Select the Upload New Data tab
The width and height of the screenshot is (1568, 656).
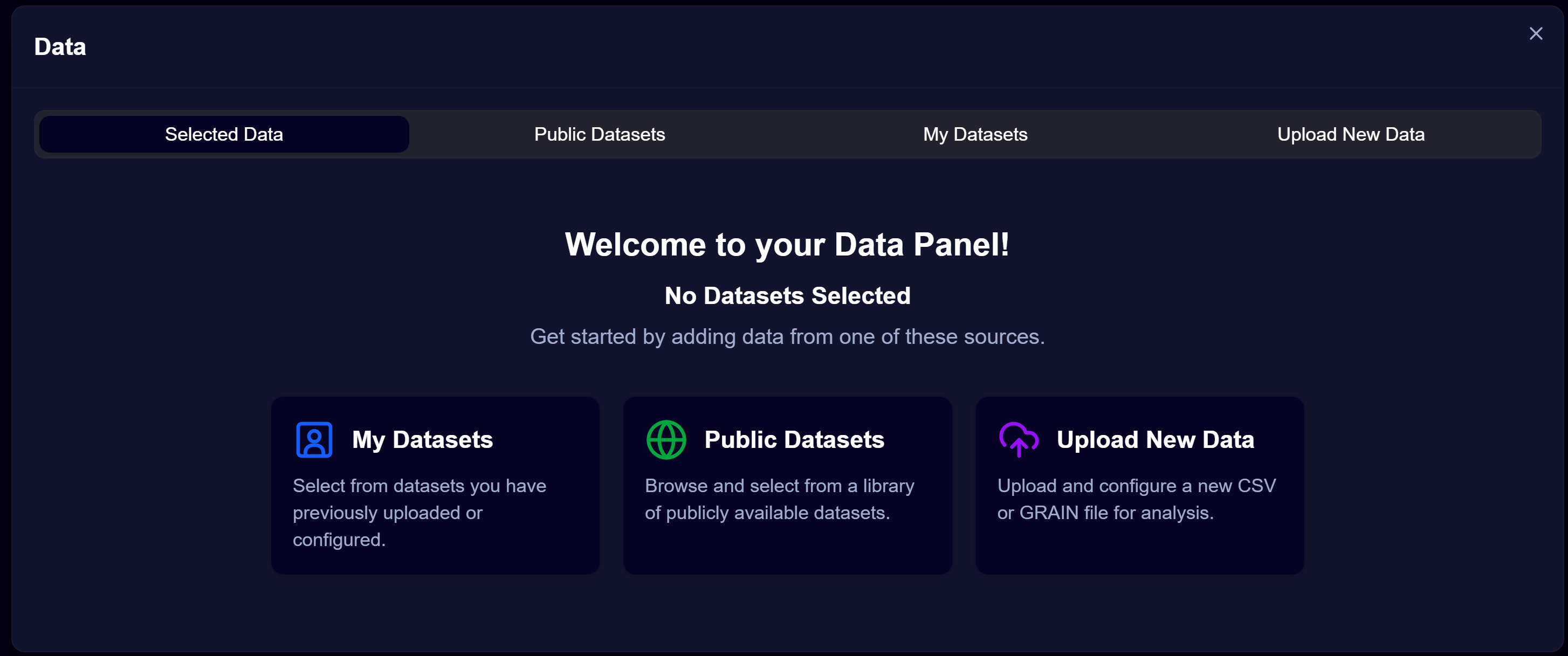pos(1351,134)
